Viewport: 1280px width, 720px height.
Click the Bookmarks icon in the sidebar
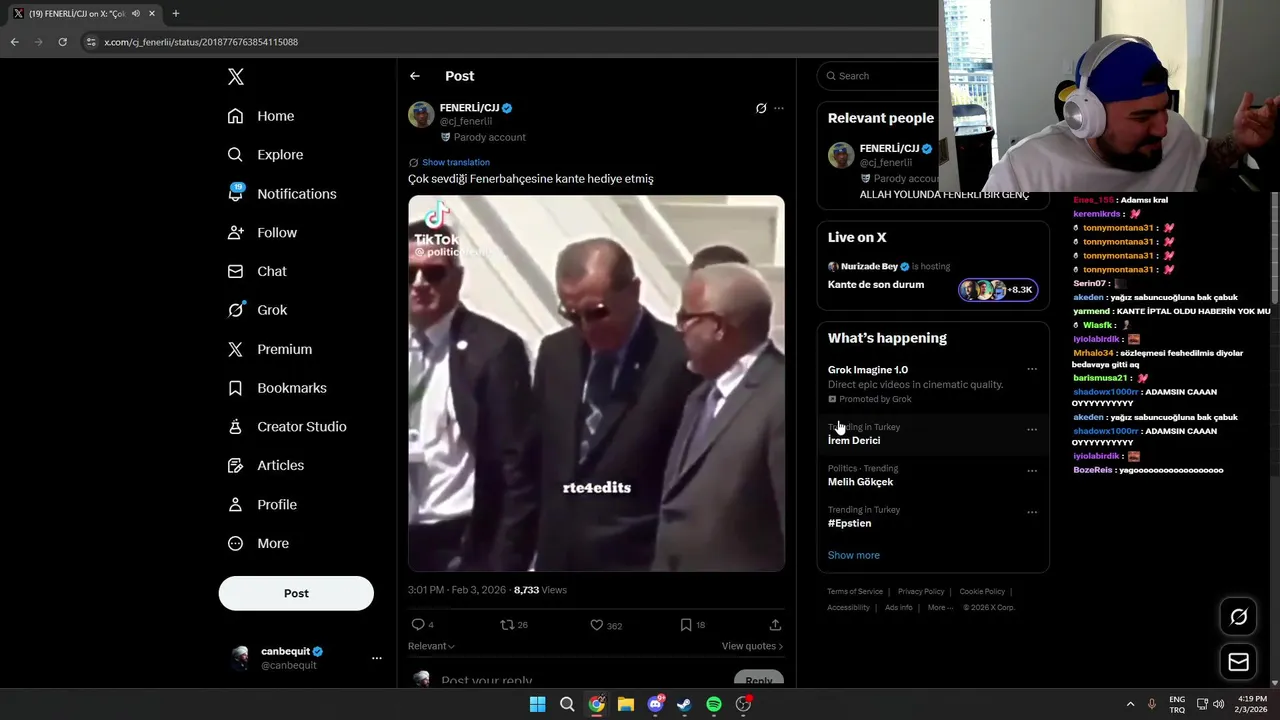tap(235, 388)
